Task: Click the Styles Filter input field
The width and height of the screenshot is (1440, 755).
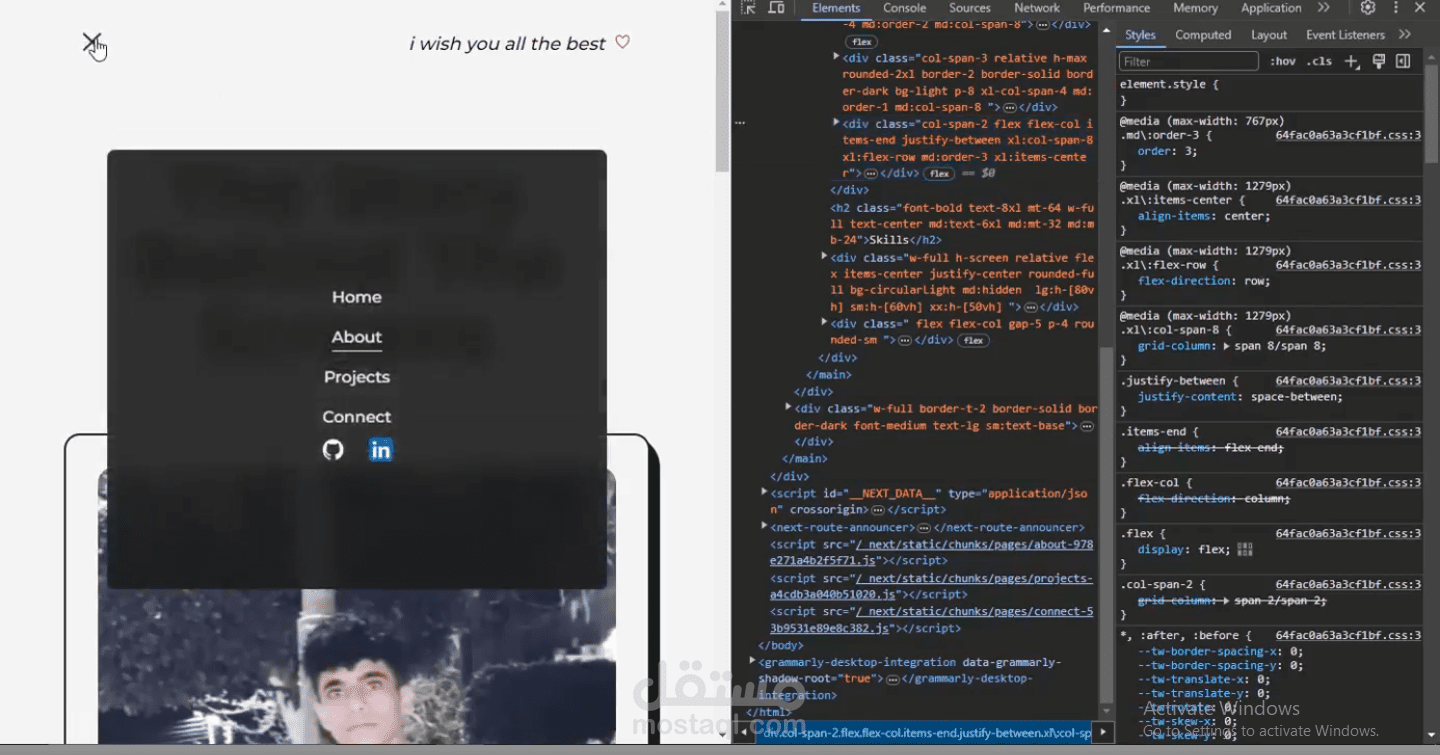Action: click(x=1188, y=62)
